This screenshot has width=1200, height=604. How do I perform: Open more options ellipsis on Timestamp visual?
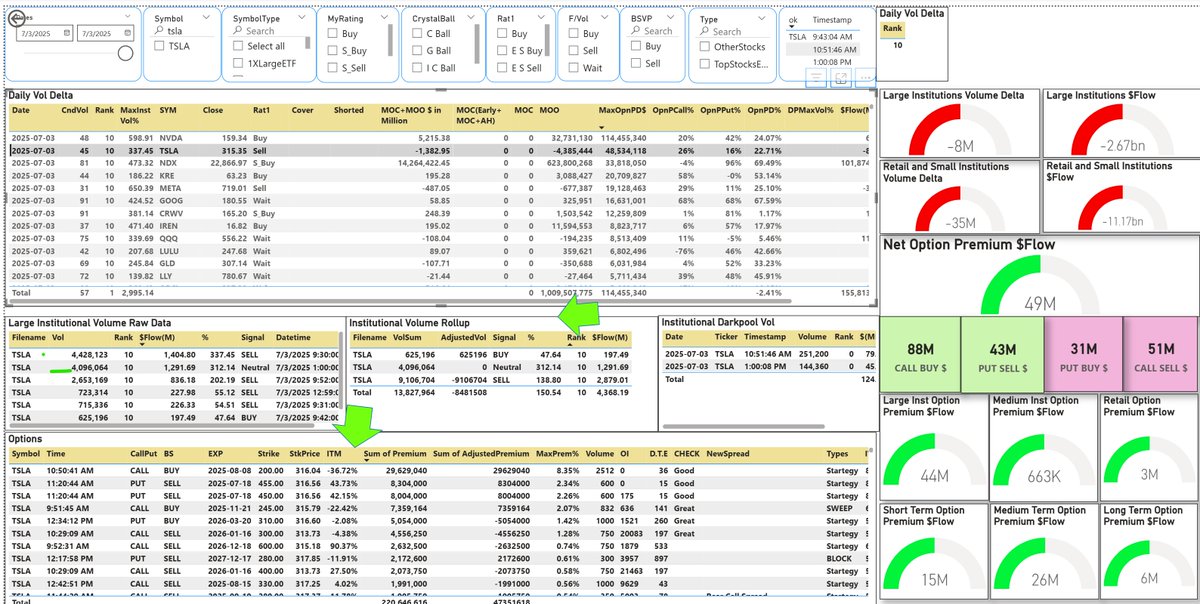pyautogui.click(x=866, y=76)
